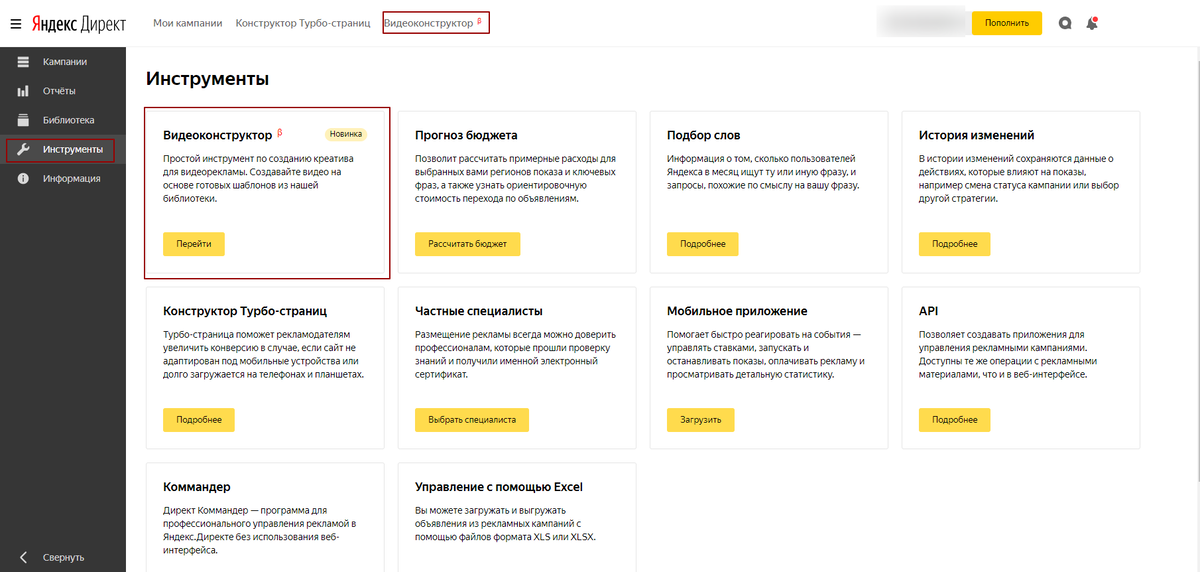Viewport: 1200px width, 572px height.
Task: Click Подробнее under Конструктор Турбо-страниц card
Action: (x=199, y=420)
